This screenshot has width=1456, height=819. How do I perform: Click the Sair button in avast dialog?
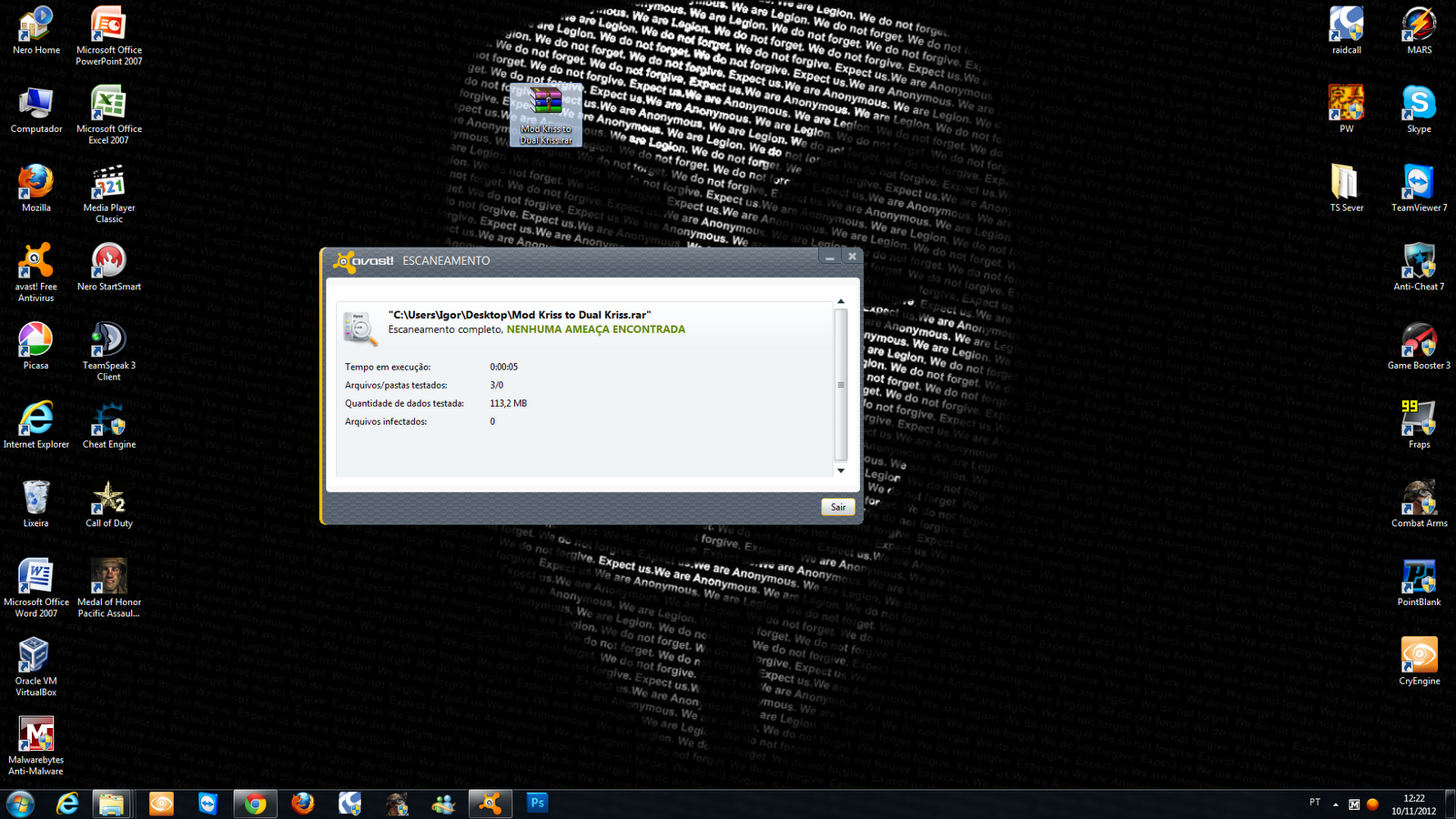pos(838,507)
